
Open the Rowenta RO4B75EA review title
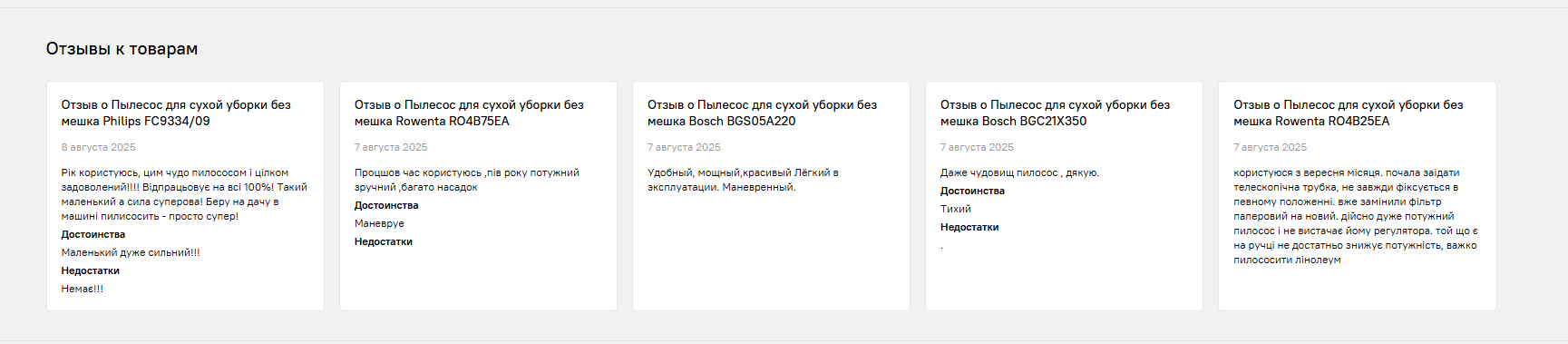pyautogui.click(x=469, y=113)
